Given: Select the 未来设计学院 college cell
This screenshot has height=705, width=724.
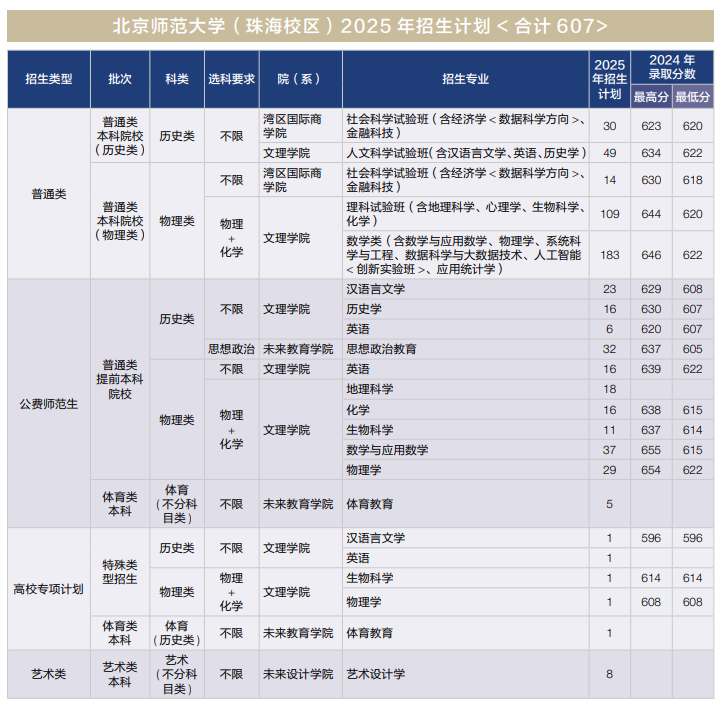Looking at the screenshot, I should point(301,674).
